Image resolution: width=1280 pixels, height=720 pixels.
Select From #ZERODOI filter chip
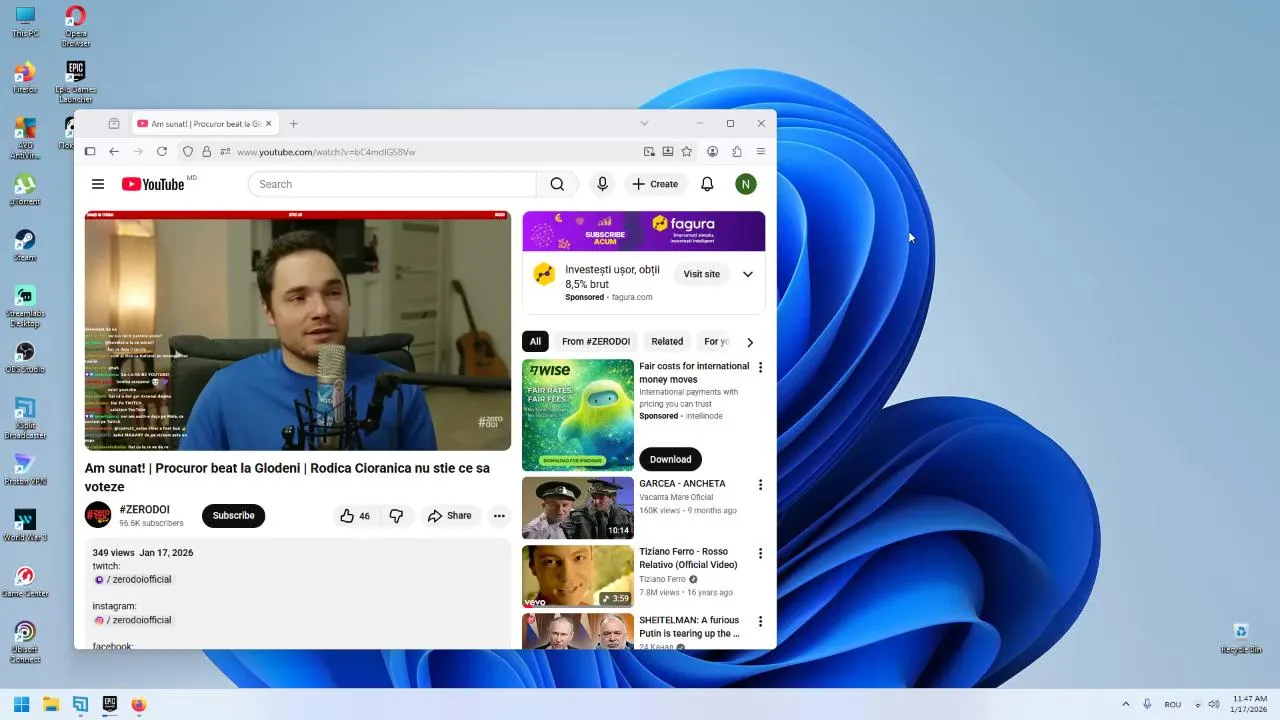(x=596, y=342)
